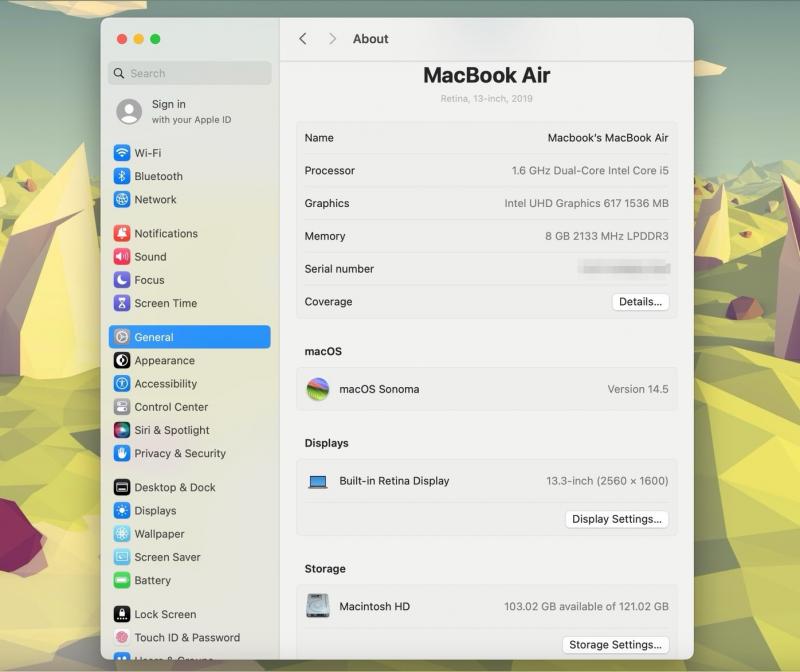800x672 pixels.
Task: Open the Wi-Fi settings icon
Action: (x=122, y=153)
